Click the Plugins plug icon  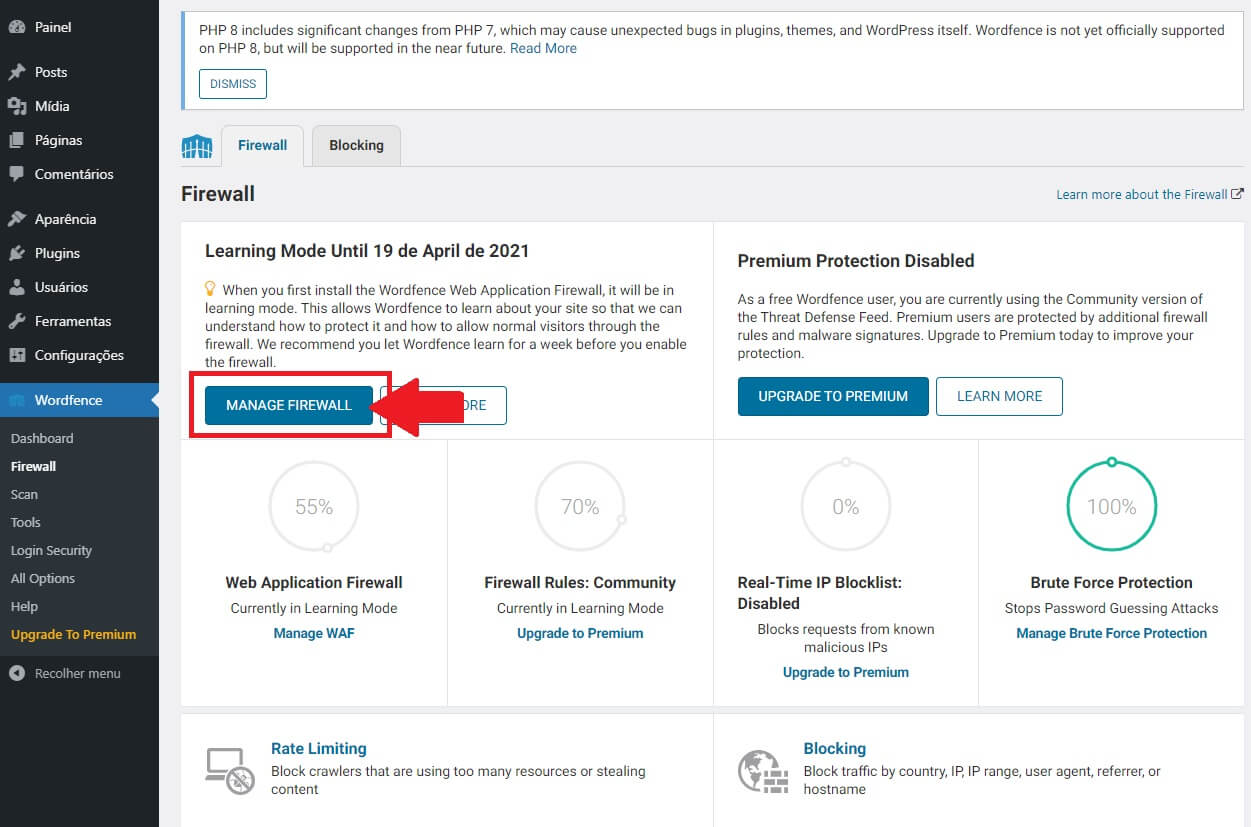coord(16,253)
